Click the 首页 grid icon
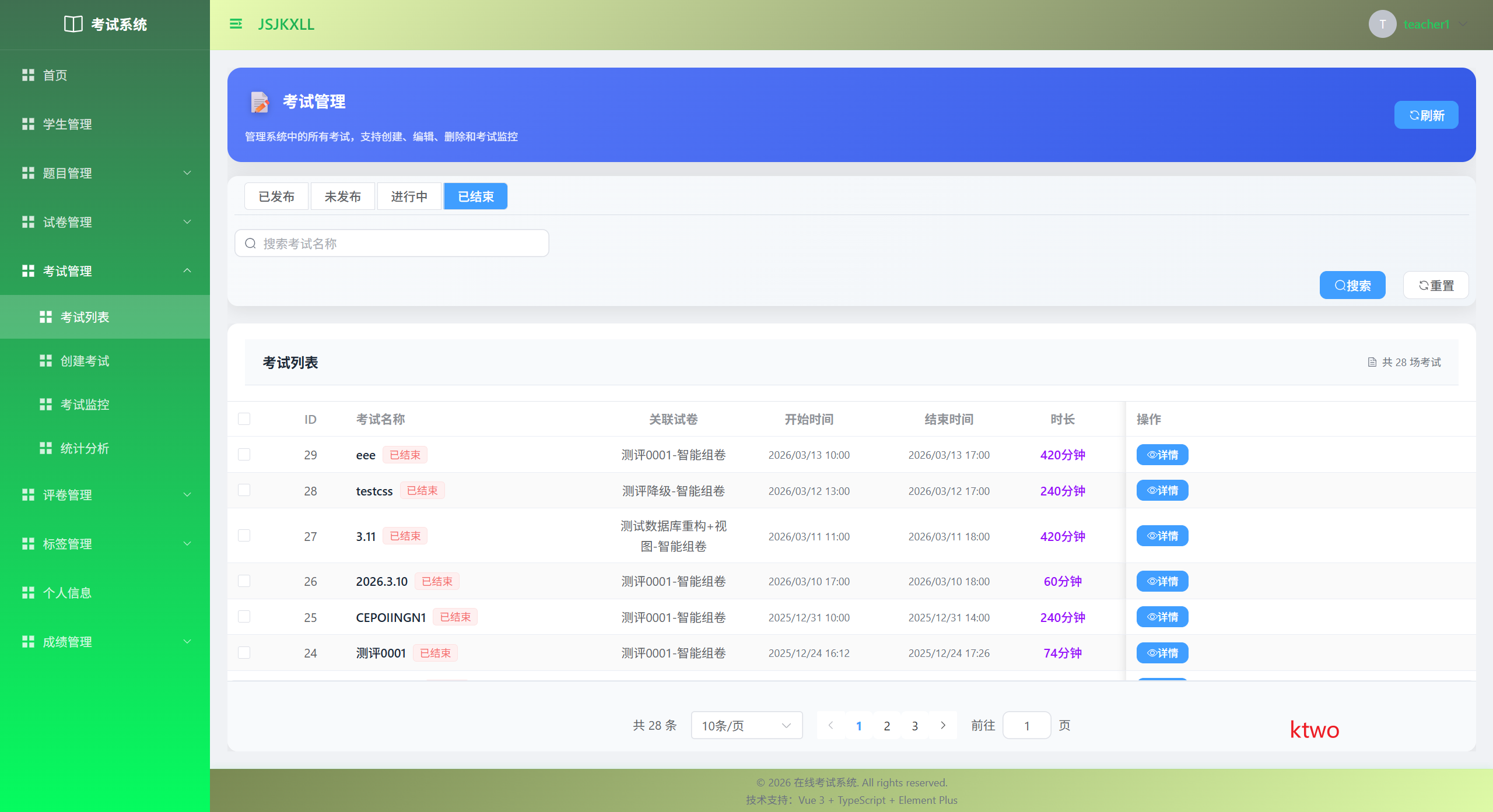 point(28,75)
